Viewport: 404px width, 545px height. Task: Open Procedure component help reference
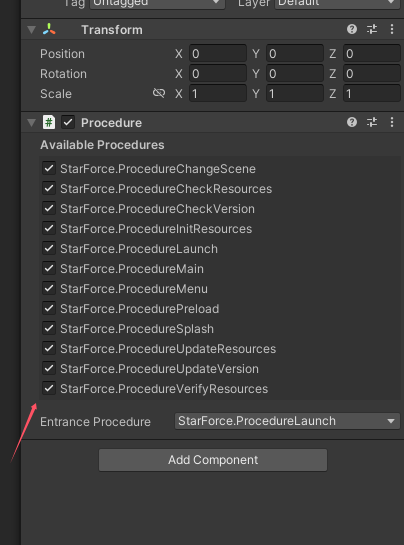352,122
